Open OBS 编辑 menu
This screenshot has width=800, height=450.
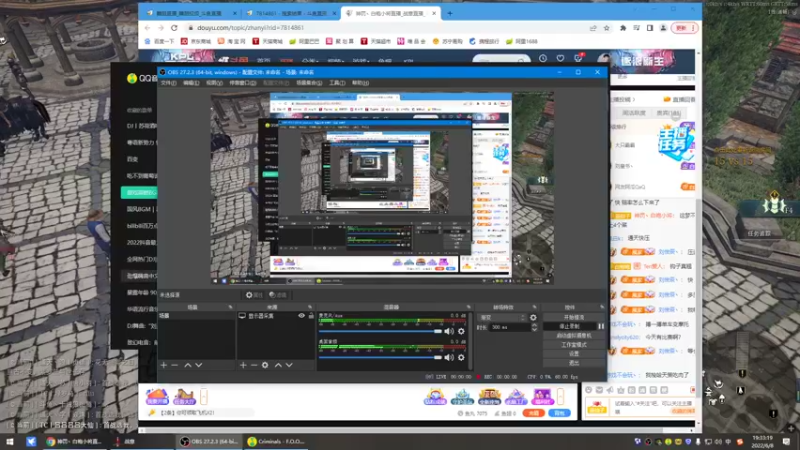point(191,83)
